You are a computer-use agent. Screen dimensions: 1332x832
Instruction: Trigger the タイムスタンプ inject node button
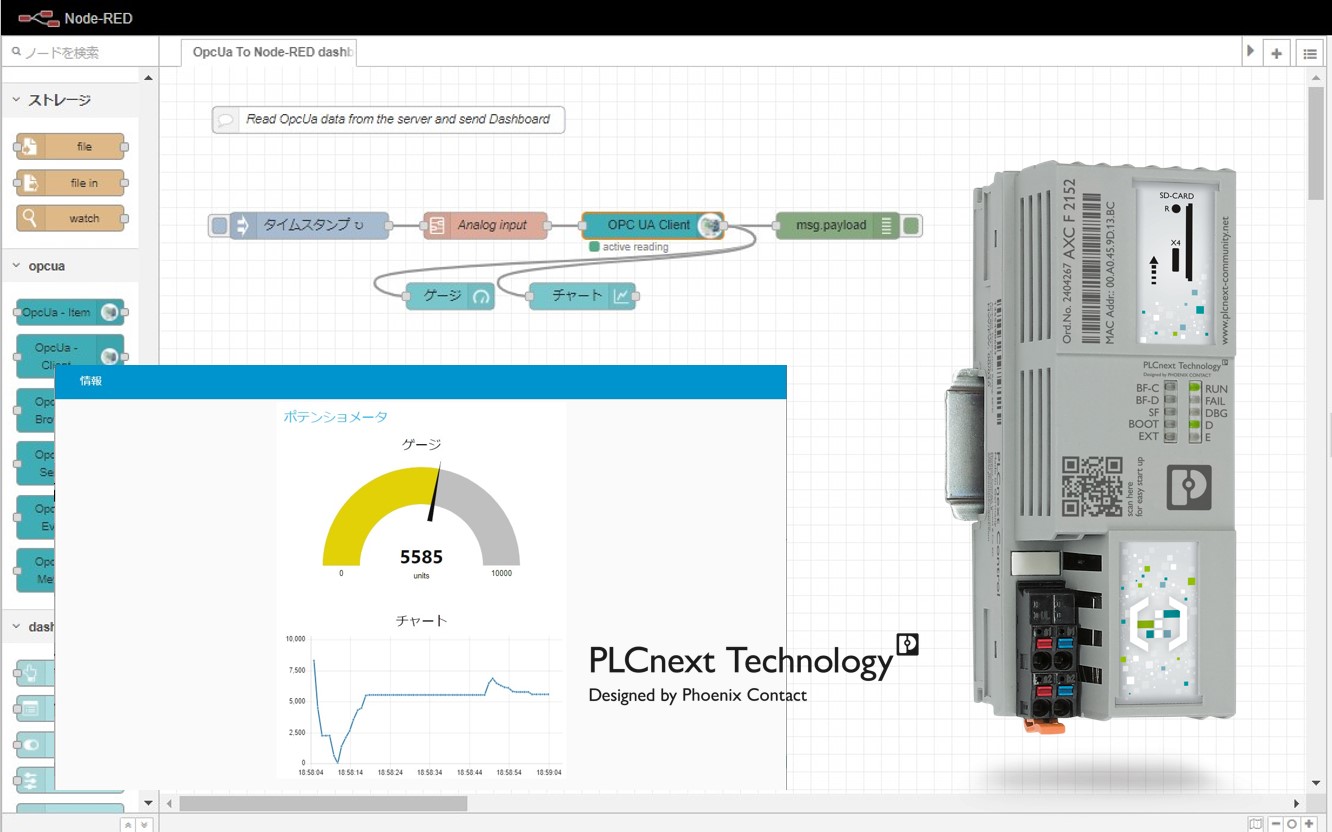[219, 225]
